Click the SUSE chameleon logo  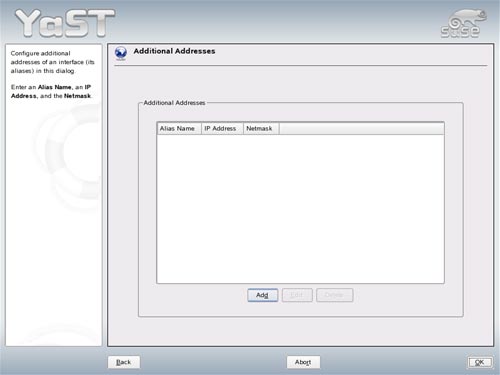tap(463, 23)
